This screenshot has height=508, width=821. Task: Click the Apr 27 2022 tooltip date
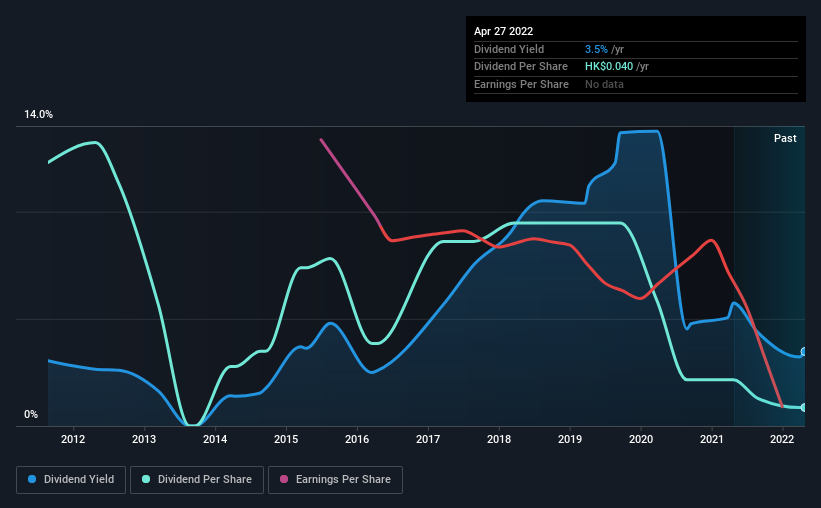(x=503, y=31)
